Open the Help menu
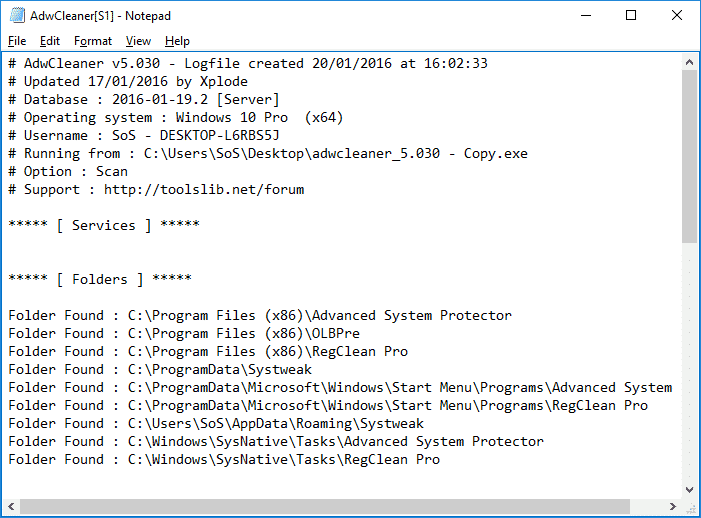This screenshot has width=701, height=518. pyautogui.click(x=177, y=41)
